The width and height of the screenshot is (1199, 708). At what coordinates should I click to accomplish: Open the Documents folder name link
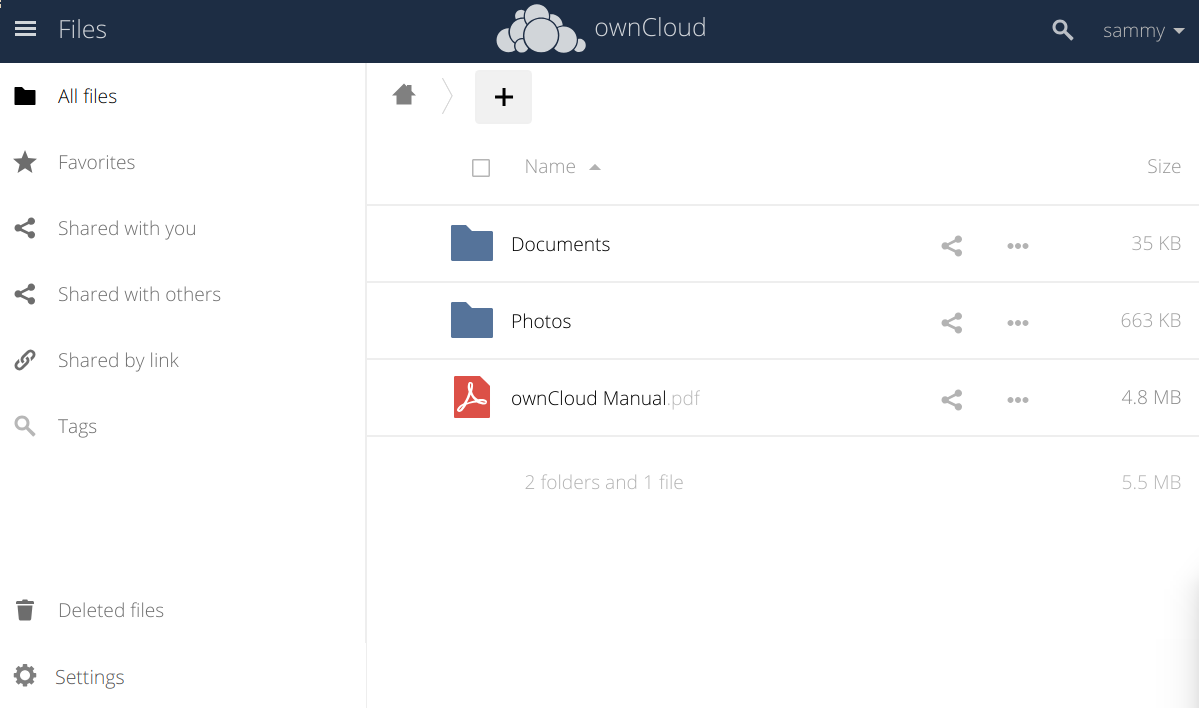point(560,244)
